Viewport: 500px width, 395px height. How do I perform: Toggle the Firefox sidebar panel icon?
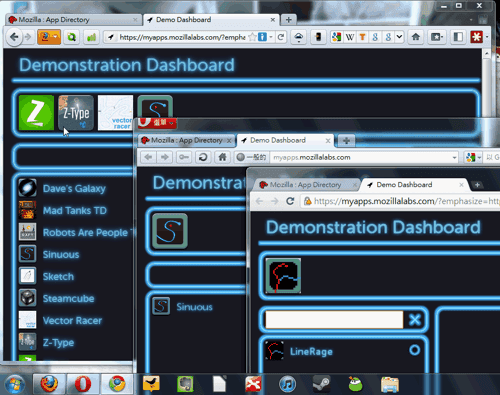pyautogui.click(x=458, y=37)
